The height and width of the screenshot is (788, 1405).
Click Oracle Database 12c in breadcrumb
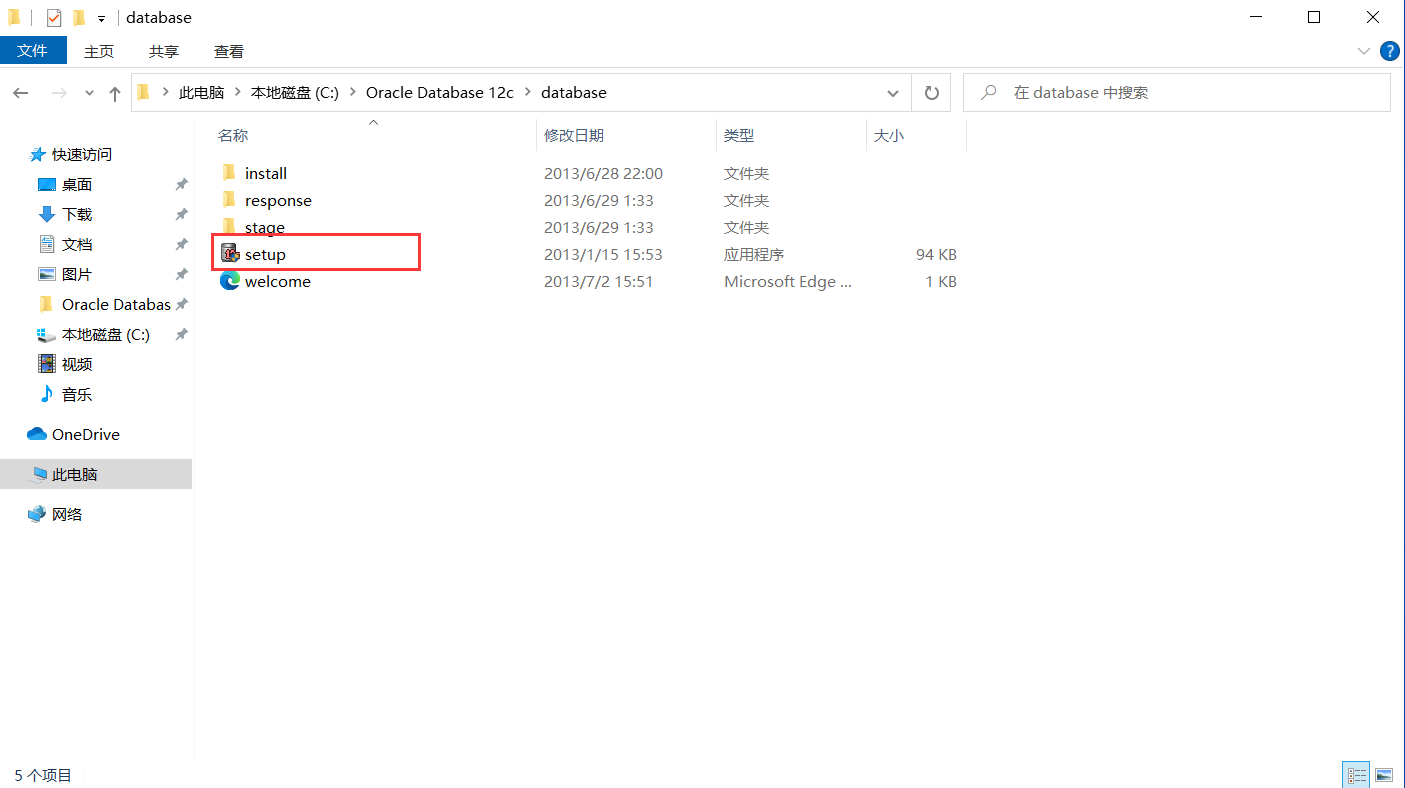click(x=440, y=92)
